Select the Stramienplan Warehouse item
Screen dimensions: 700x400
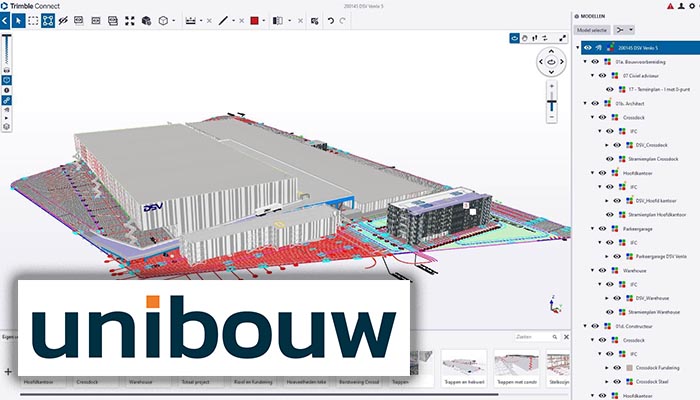(654, 312)
